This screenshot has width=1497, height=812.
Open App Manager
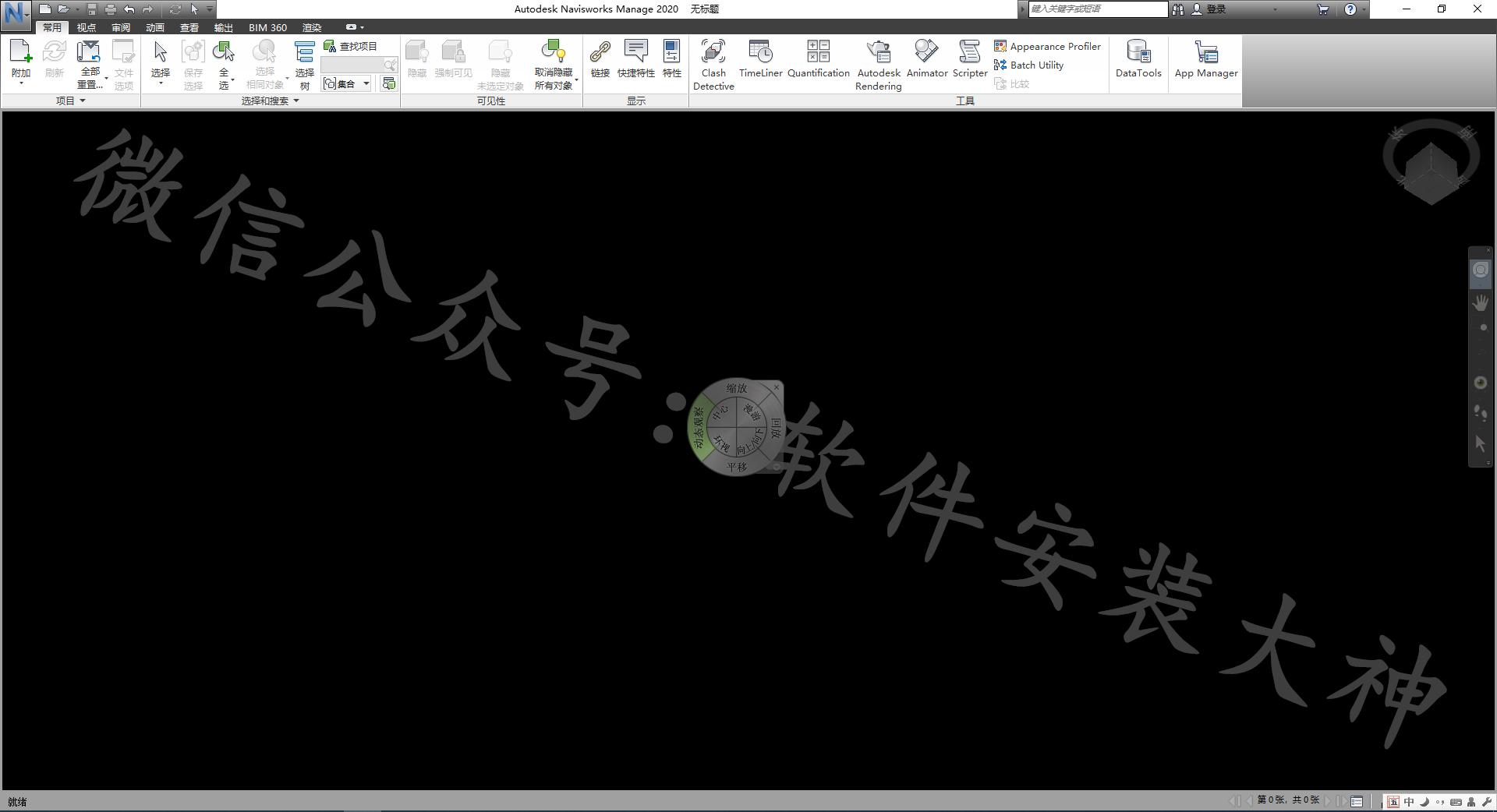click(x=1206, y=58)
